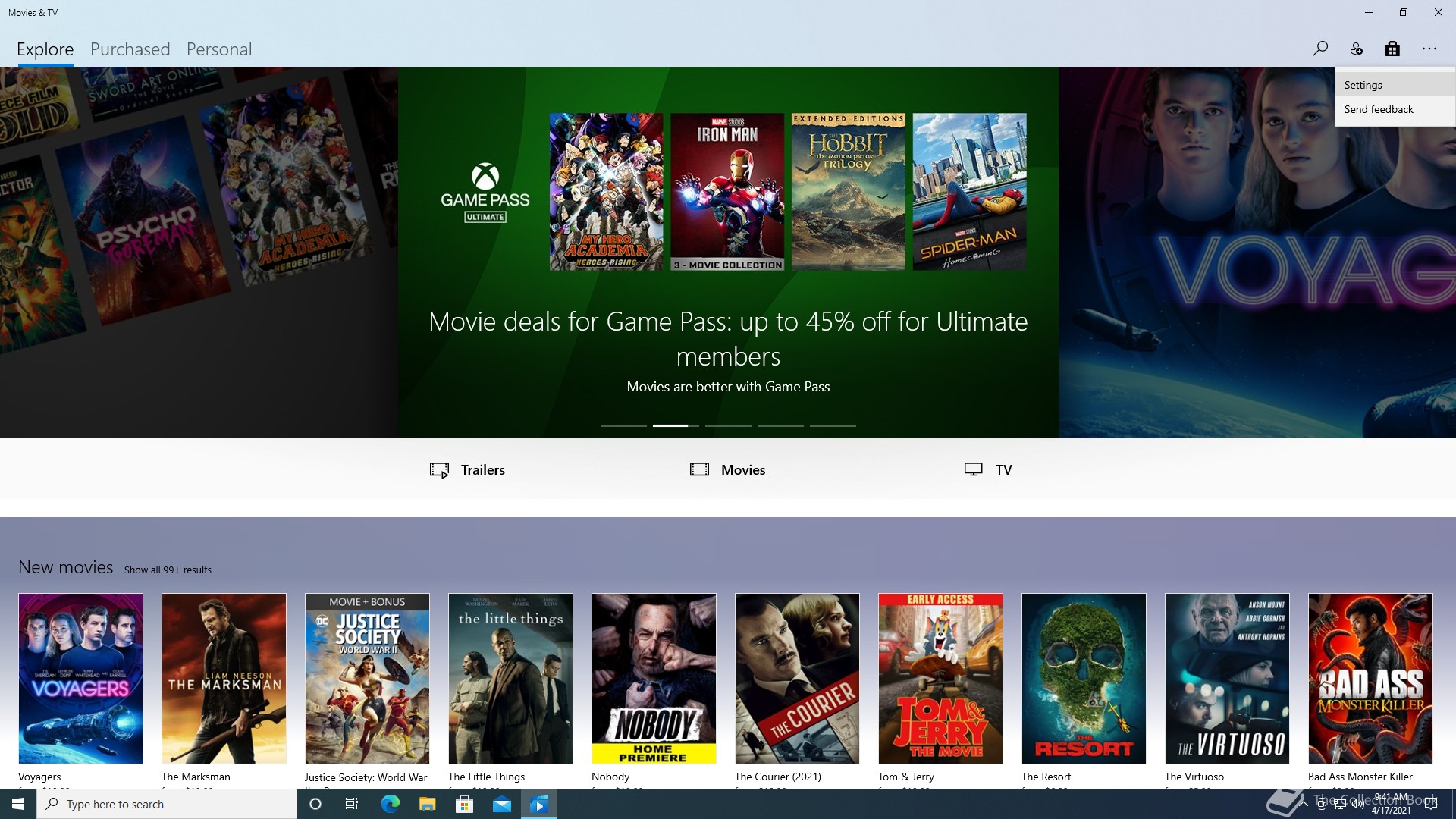Click the Tom & Jerry title text
This screenshot has height=819, width=1456.
click(906, 777)
